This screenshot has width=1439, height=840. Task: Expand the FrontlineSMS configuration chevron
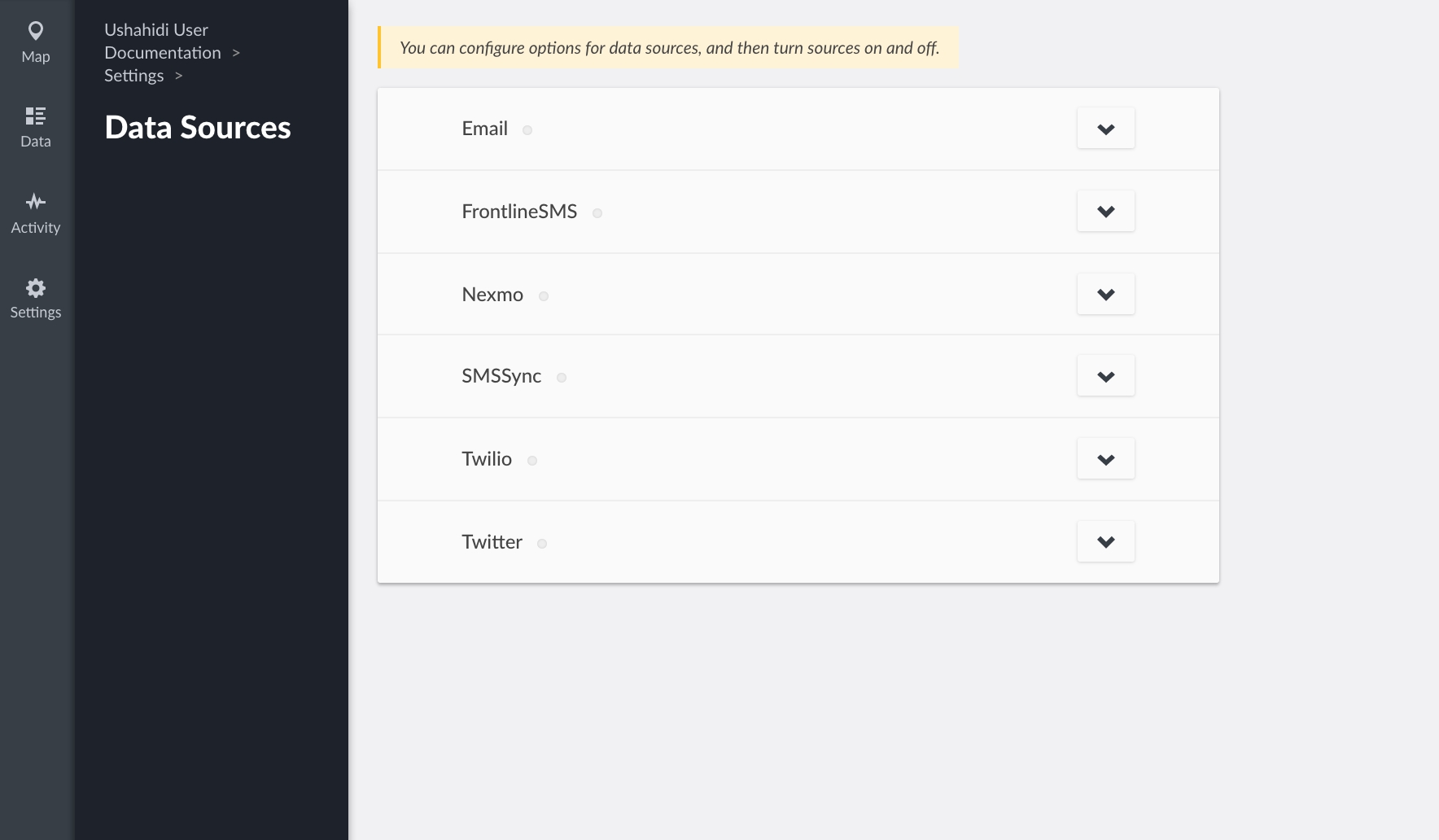[x=1105, y=212]
